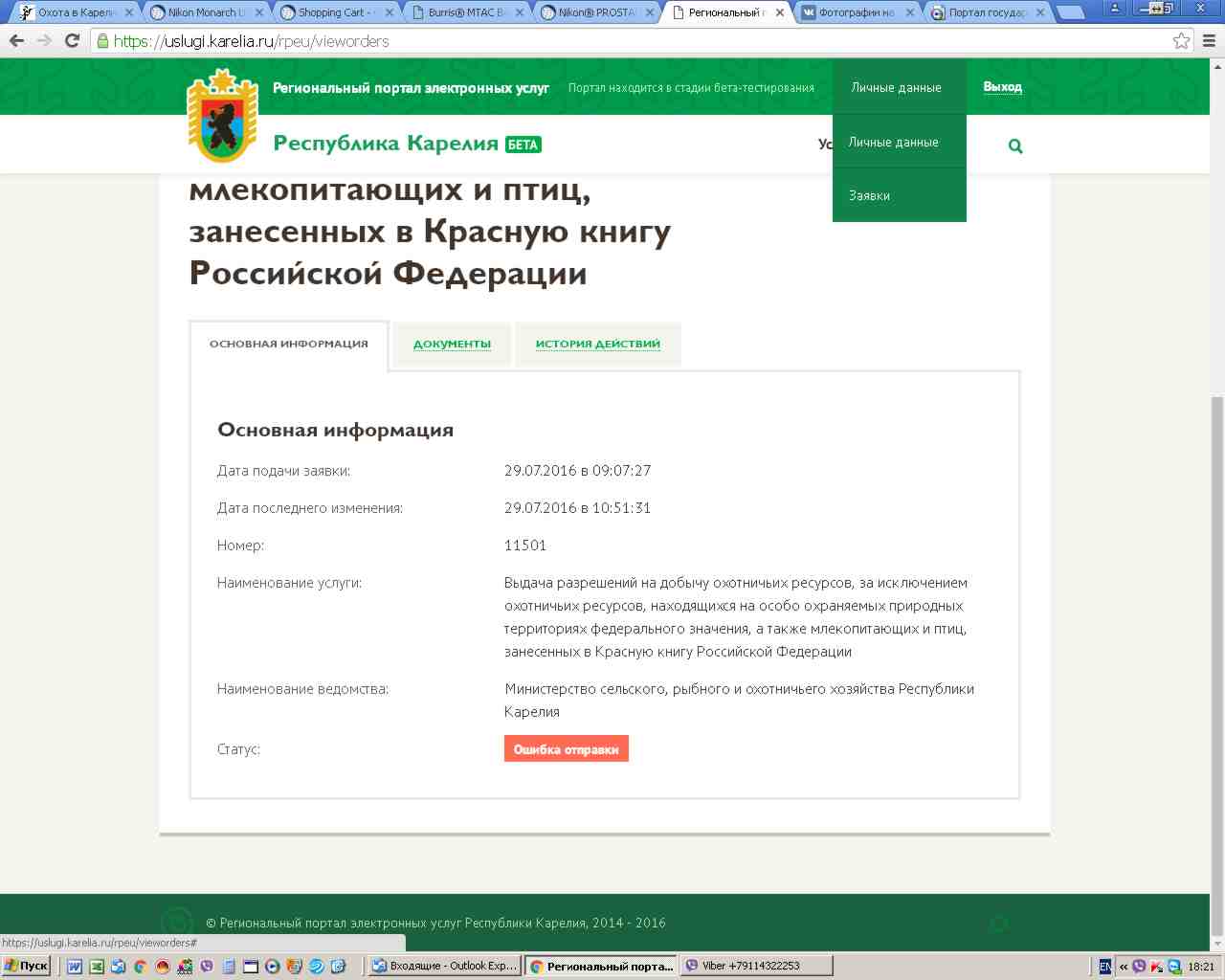Select Заявки from the dropdown menu
This screenshot has height=980, width=1225.
coord(869,195)
